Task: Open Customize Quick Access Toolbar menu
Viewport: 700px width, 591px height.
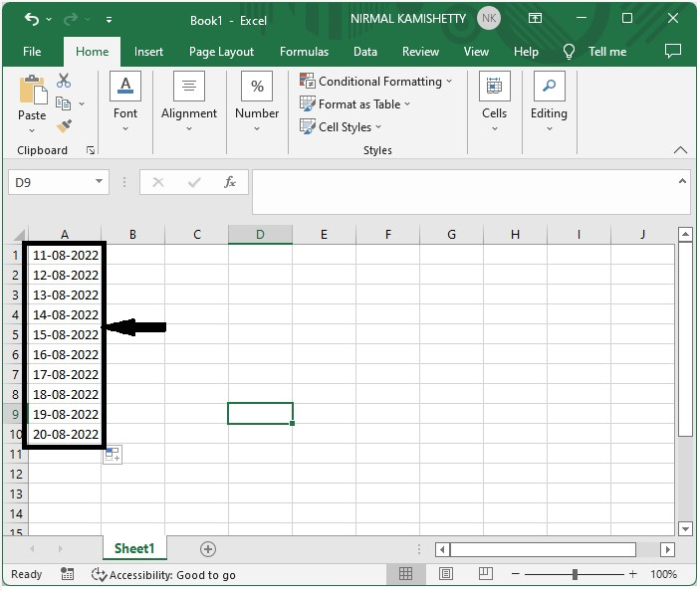Action: [109, 20]
